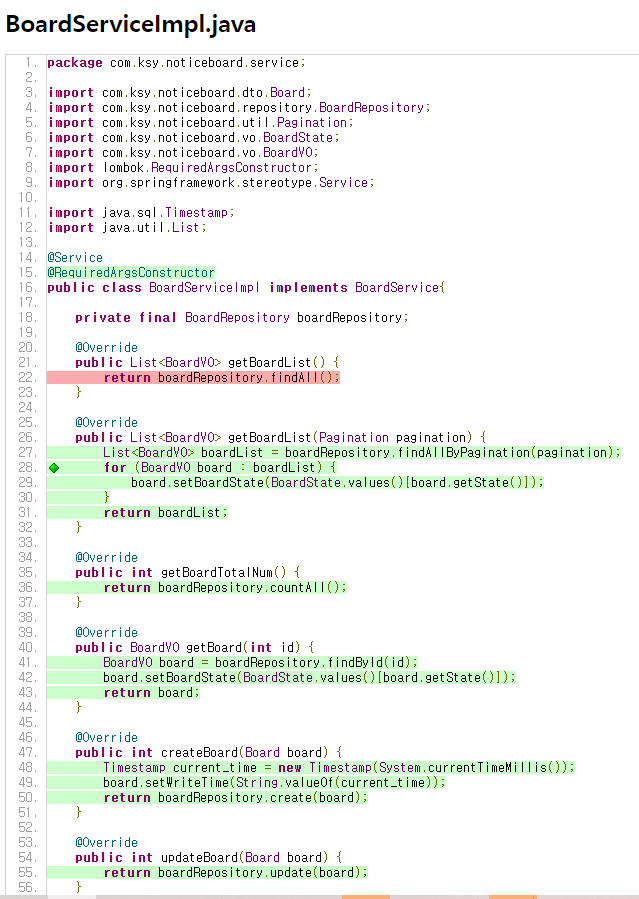Viewport: 639px width, 899px height.
Task: Click the private final BoardRepository field line
Action: tap(242, 317)
